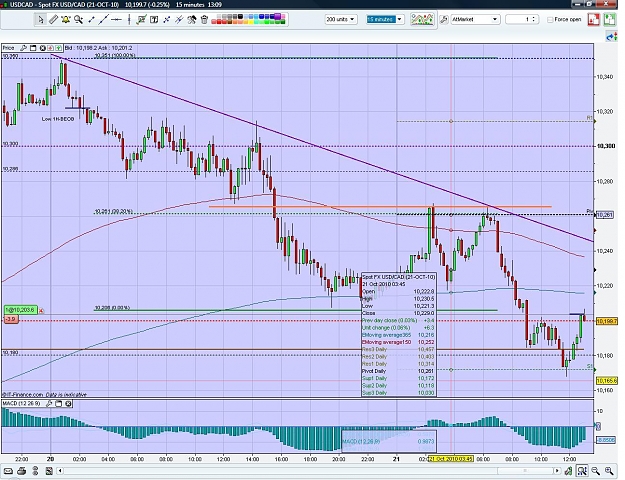
Task: Pick the purple color swatch
Action: 278,16
